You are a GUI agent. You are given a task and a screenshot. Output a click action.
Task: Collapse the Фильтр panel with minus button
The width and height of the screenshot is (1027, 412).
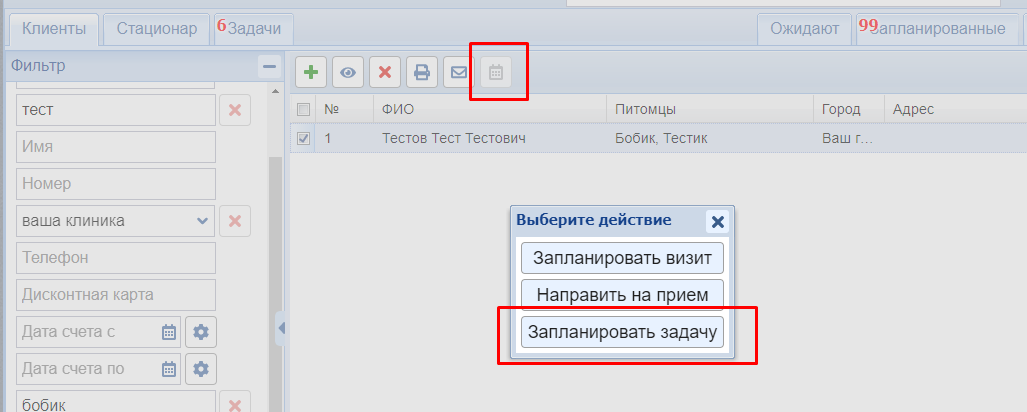(x=268, y=67)
